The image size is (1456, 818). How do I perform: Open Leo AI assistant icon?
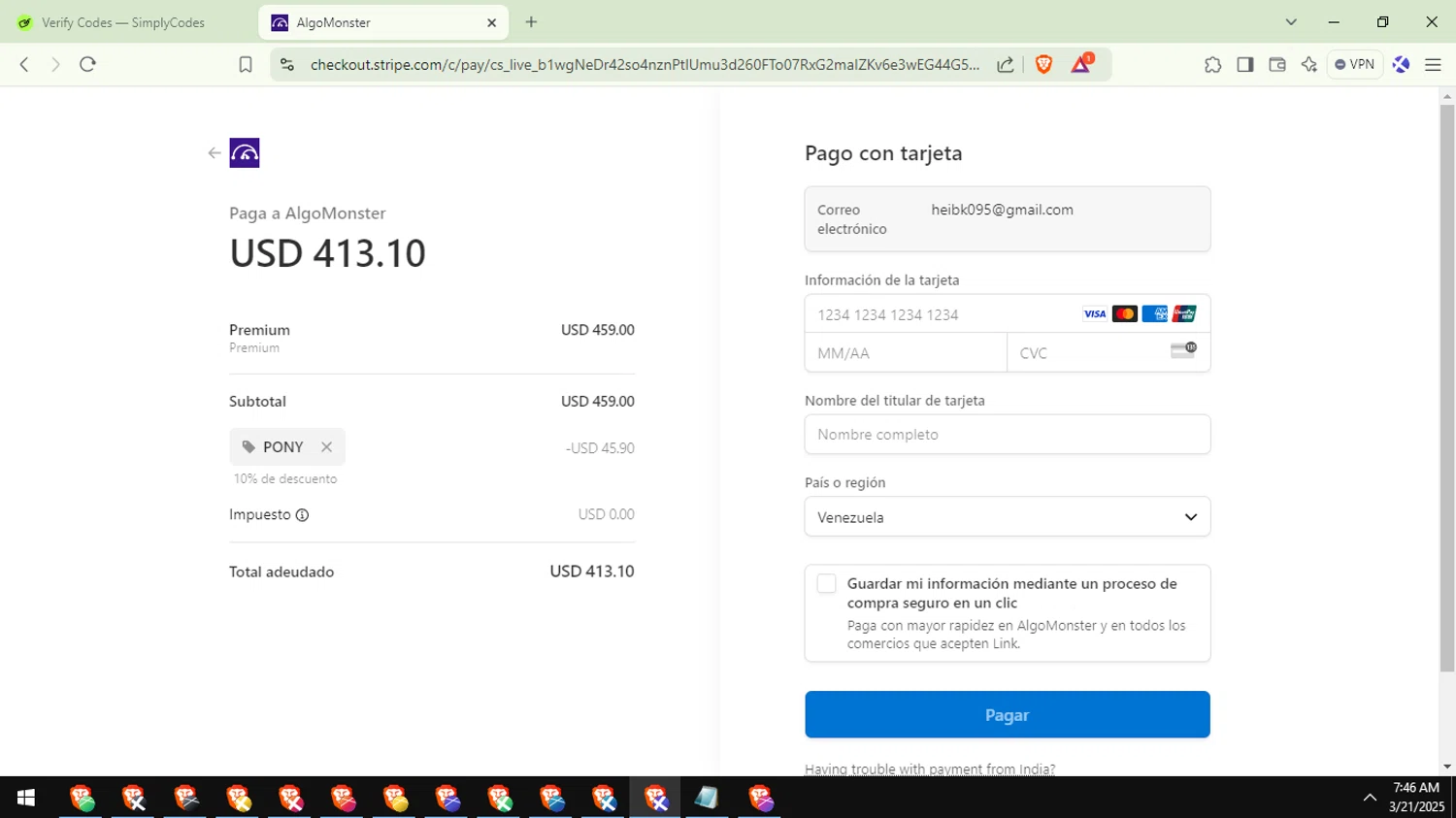1309,64
